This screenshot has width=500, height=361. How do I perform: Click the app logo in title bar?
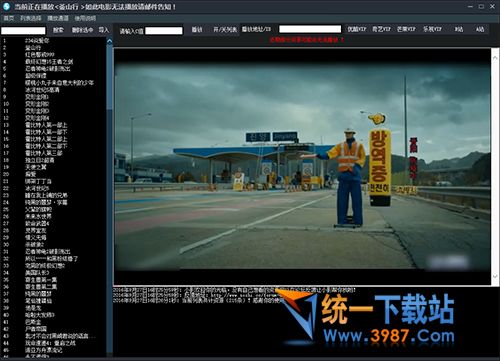pyautogui.click(x=6, y=6)
